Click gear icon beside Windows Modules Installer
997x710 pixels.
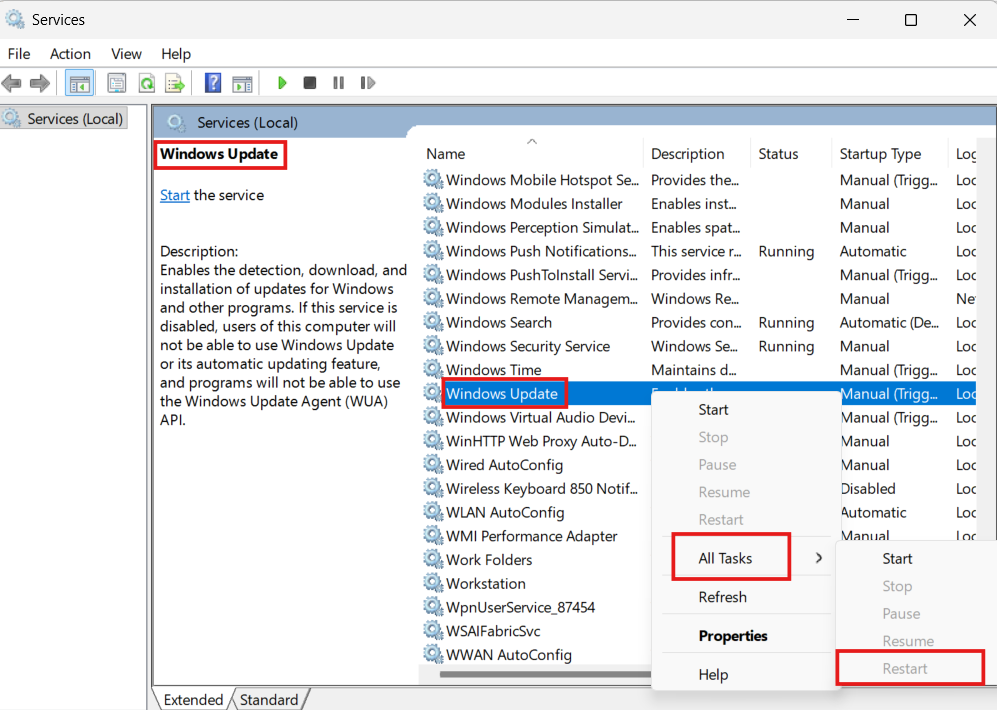(x=433, y=203)
